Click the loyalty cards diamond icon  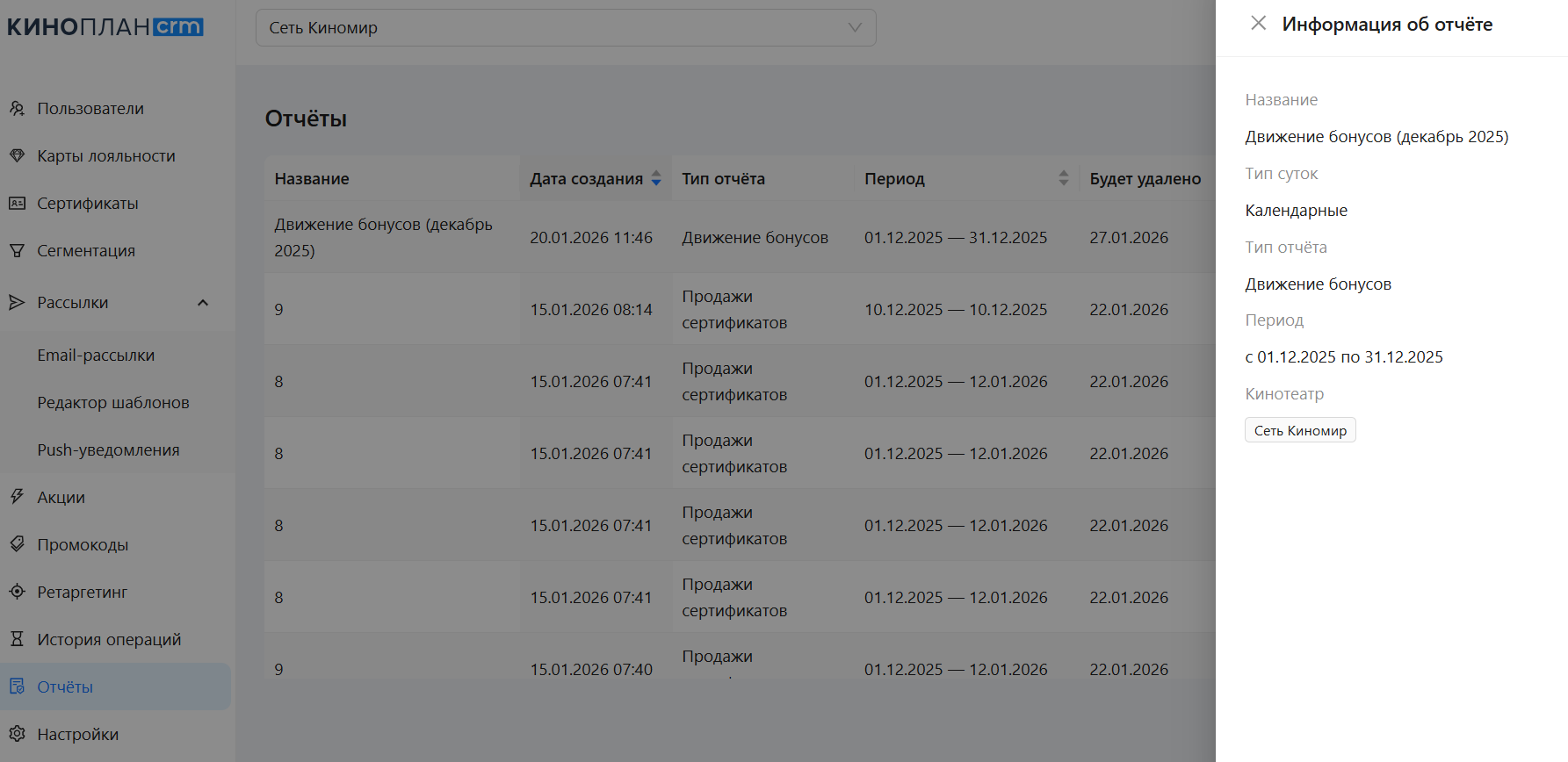(x=17, y=156)
